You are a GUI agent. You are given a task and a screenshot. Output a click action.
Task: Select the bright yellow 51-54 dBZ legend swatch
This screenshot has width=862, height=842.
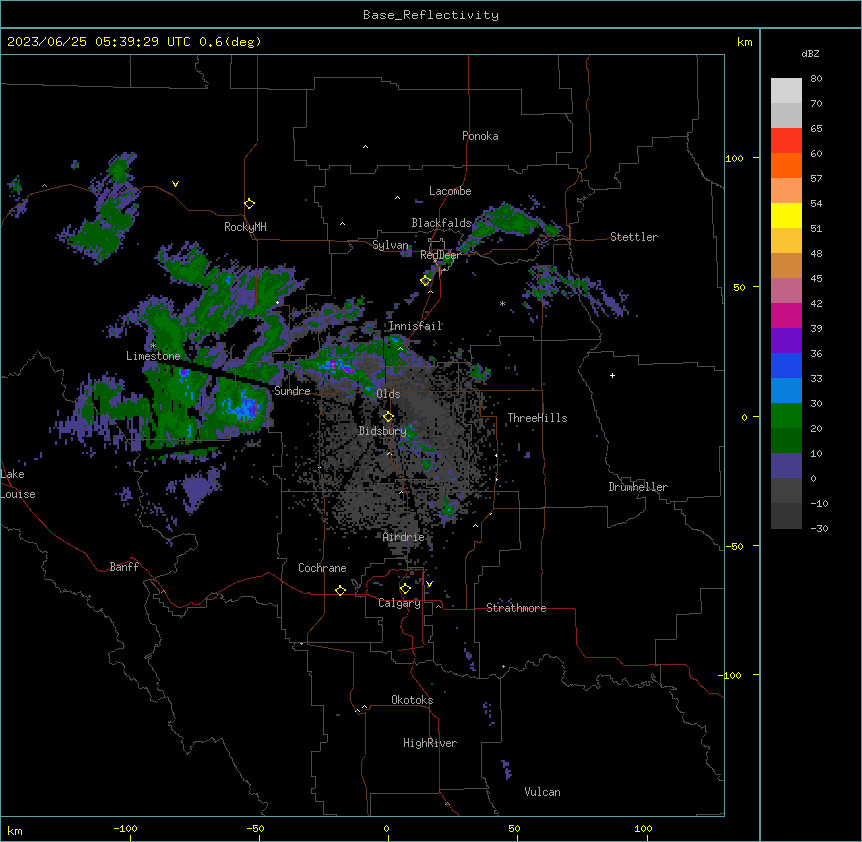pyautogui.click(x=786, y=215)
